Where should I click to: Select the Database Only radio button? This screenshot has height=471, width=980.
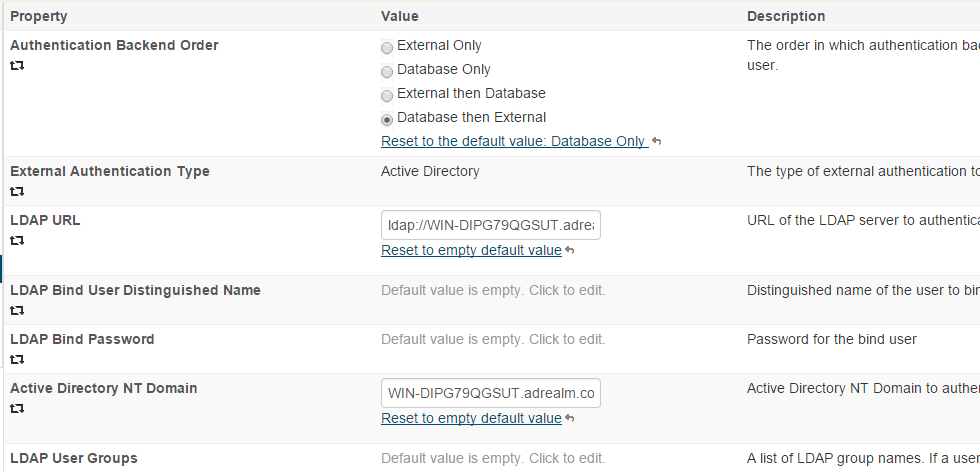387,71
